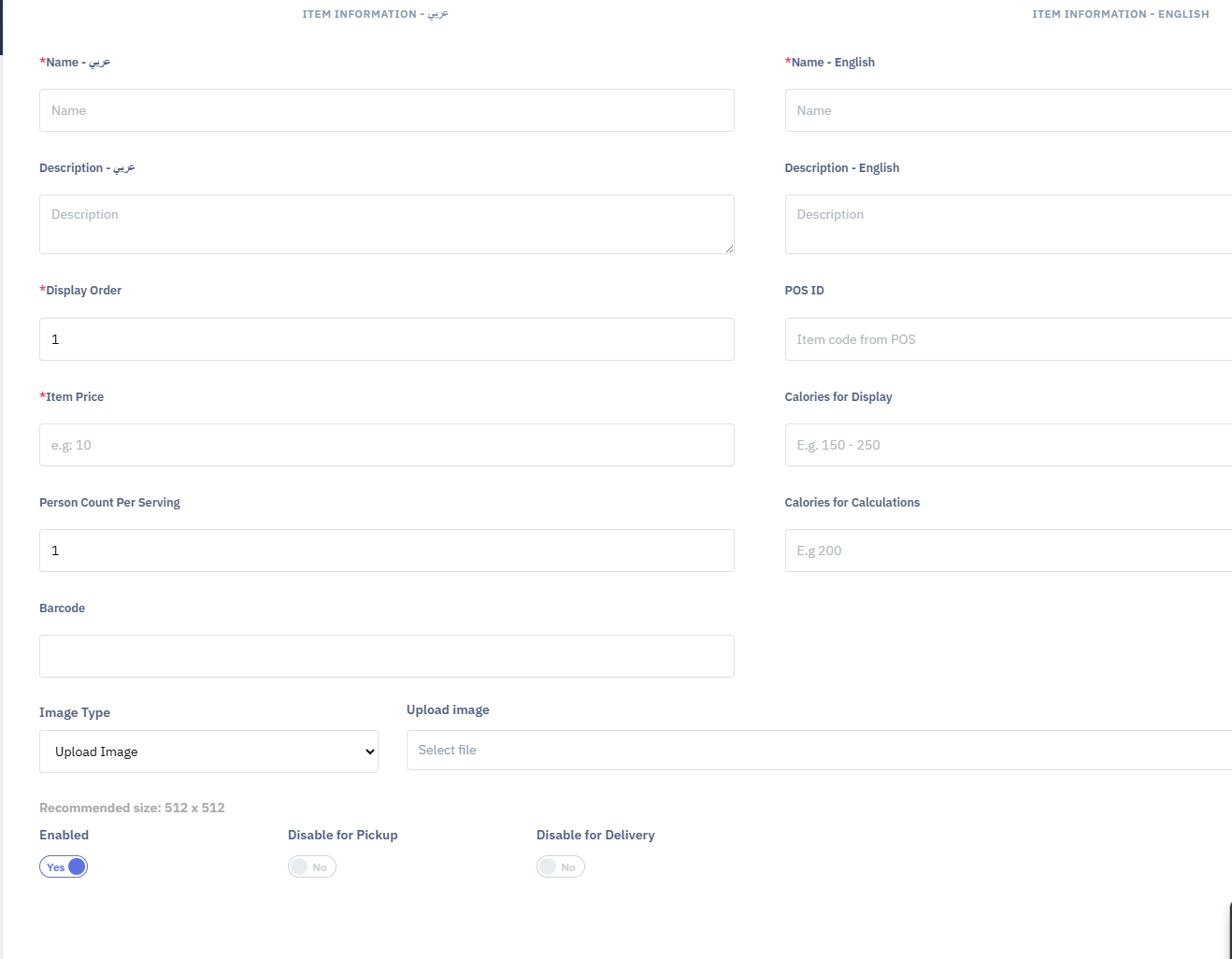Click the Calories for Display field
The image size is (1232, 959).
pos(1008,445)
